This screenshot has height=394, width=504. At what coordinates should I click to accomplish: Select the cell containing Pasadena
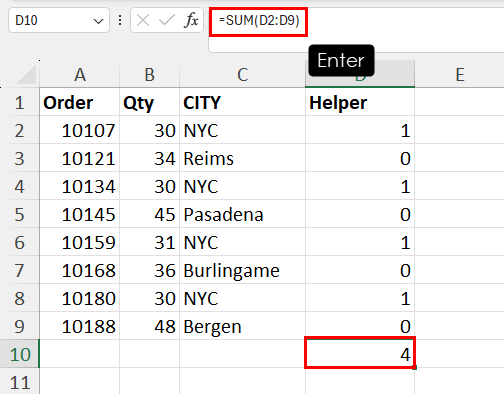point(242,214)
